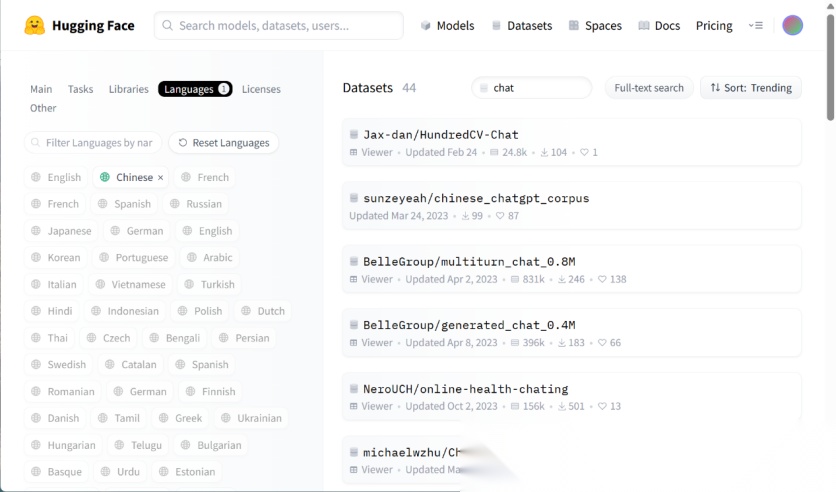Click the reset arrow icon in Reset Languages
836x492 pixels.
183,143
